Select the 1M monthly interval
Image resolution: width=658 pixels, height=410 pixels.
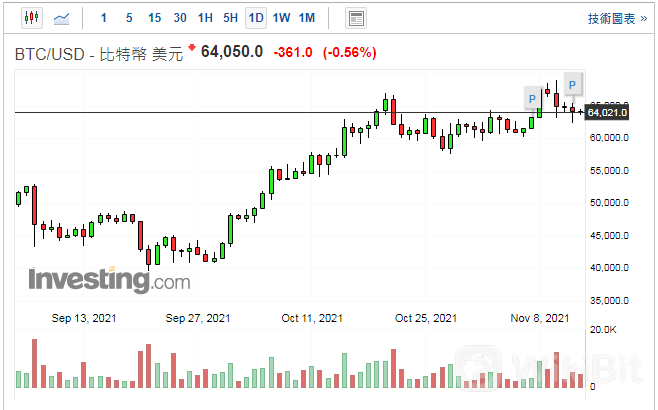click(x=307, y=18)
